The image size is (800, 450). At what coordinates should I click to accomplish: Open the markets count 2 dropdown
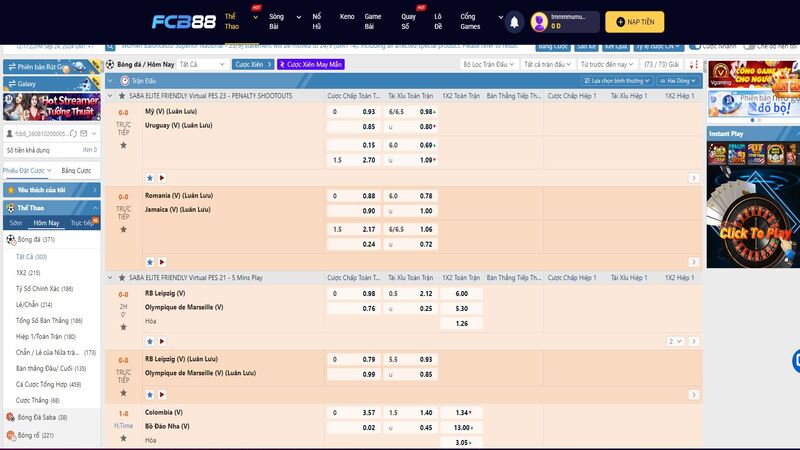pos(675,341)
